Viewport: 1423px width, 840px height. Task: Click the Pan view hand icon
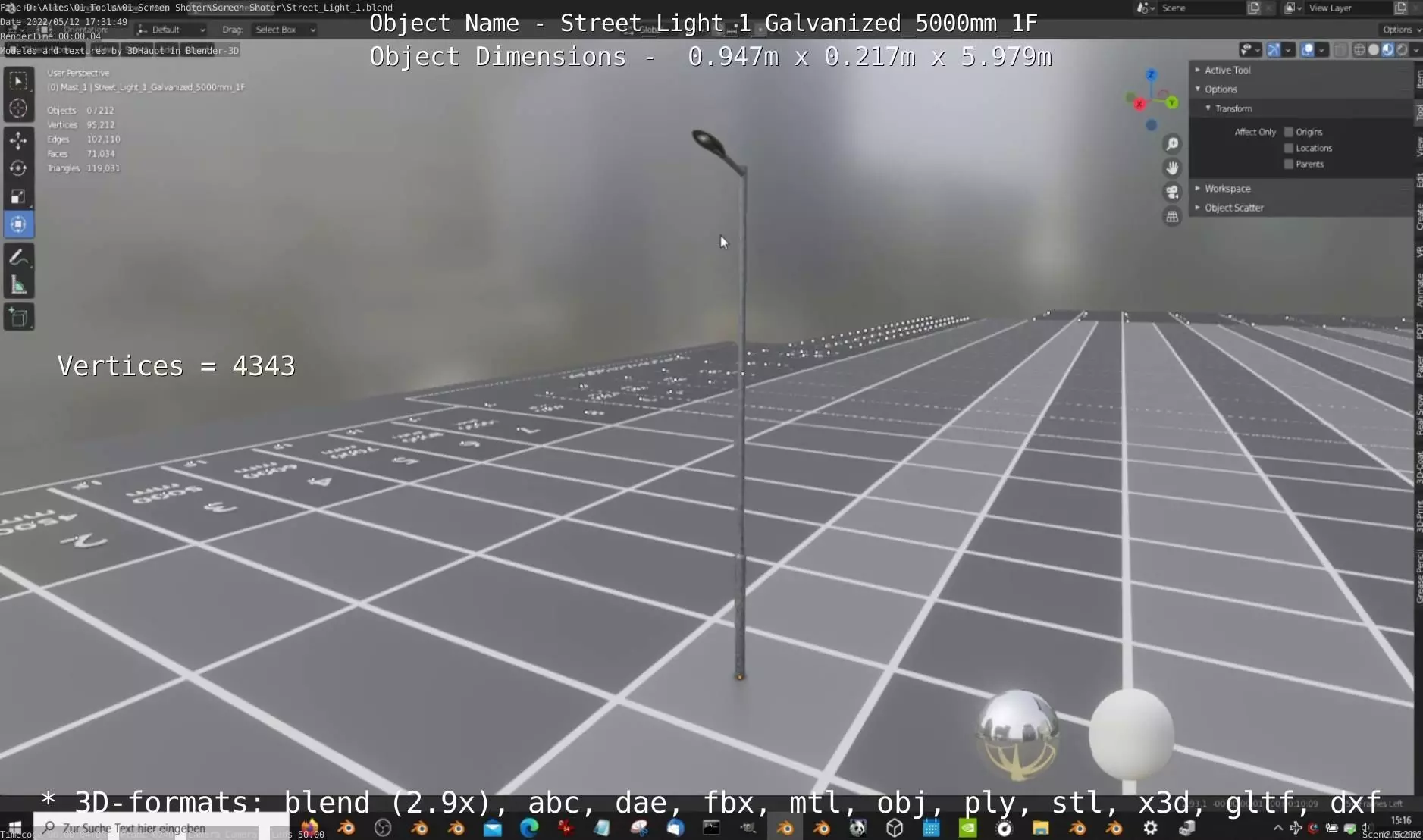pyautogui.click(x=1172, y=168)
